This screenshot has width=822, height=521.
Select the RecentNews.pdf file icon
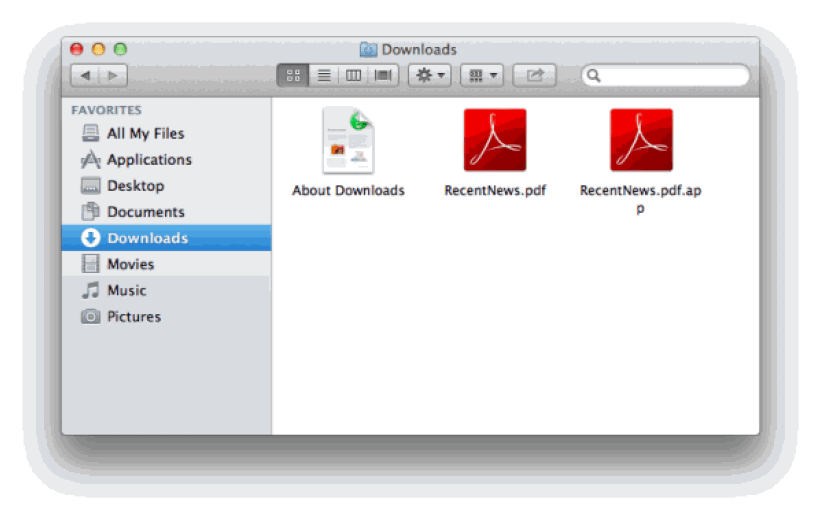pyautogui.click(x=495, y=140)
